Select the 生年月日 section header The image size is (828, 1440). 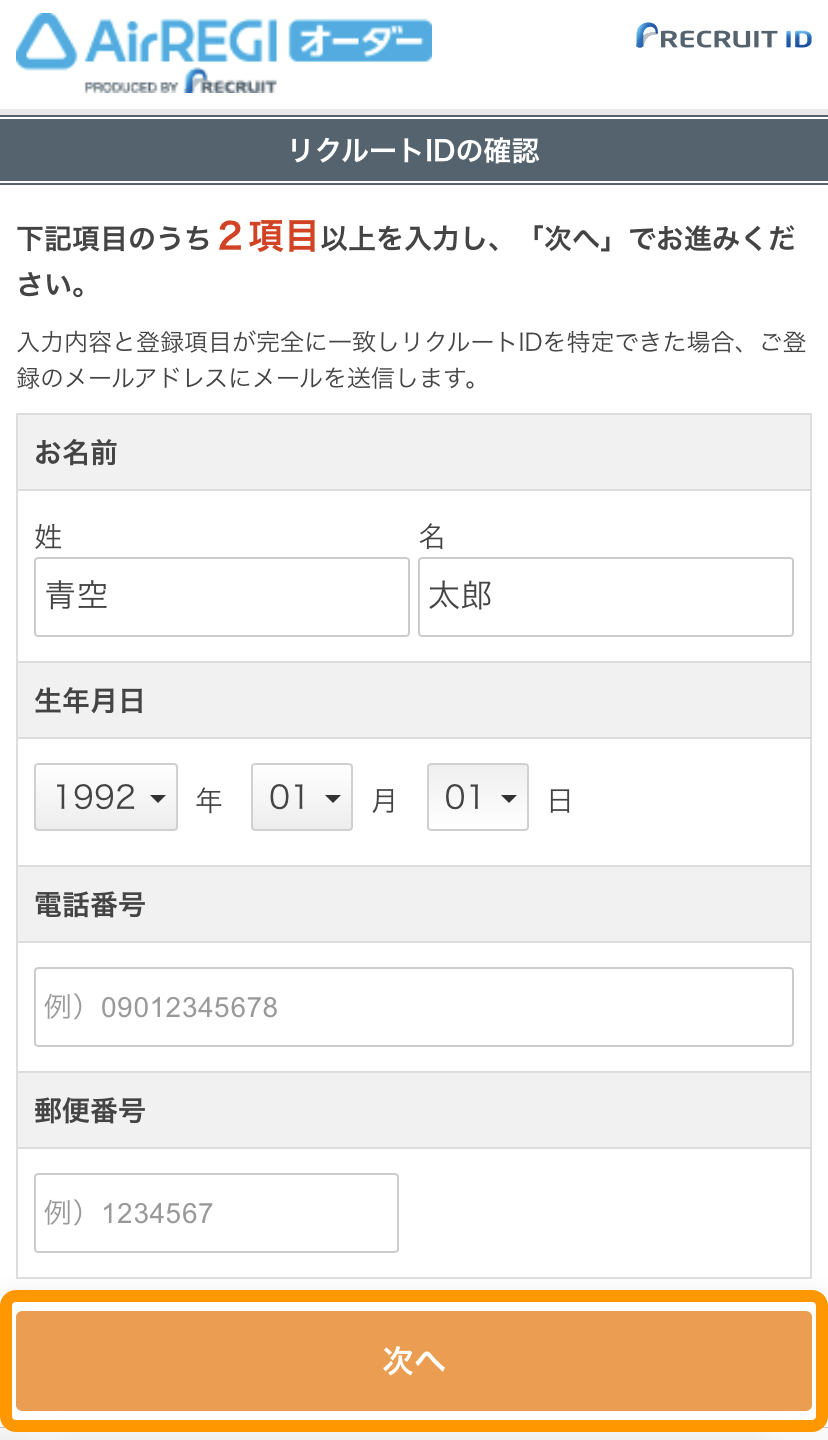pos(89,701)
